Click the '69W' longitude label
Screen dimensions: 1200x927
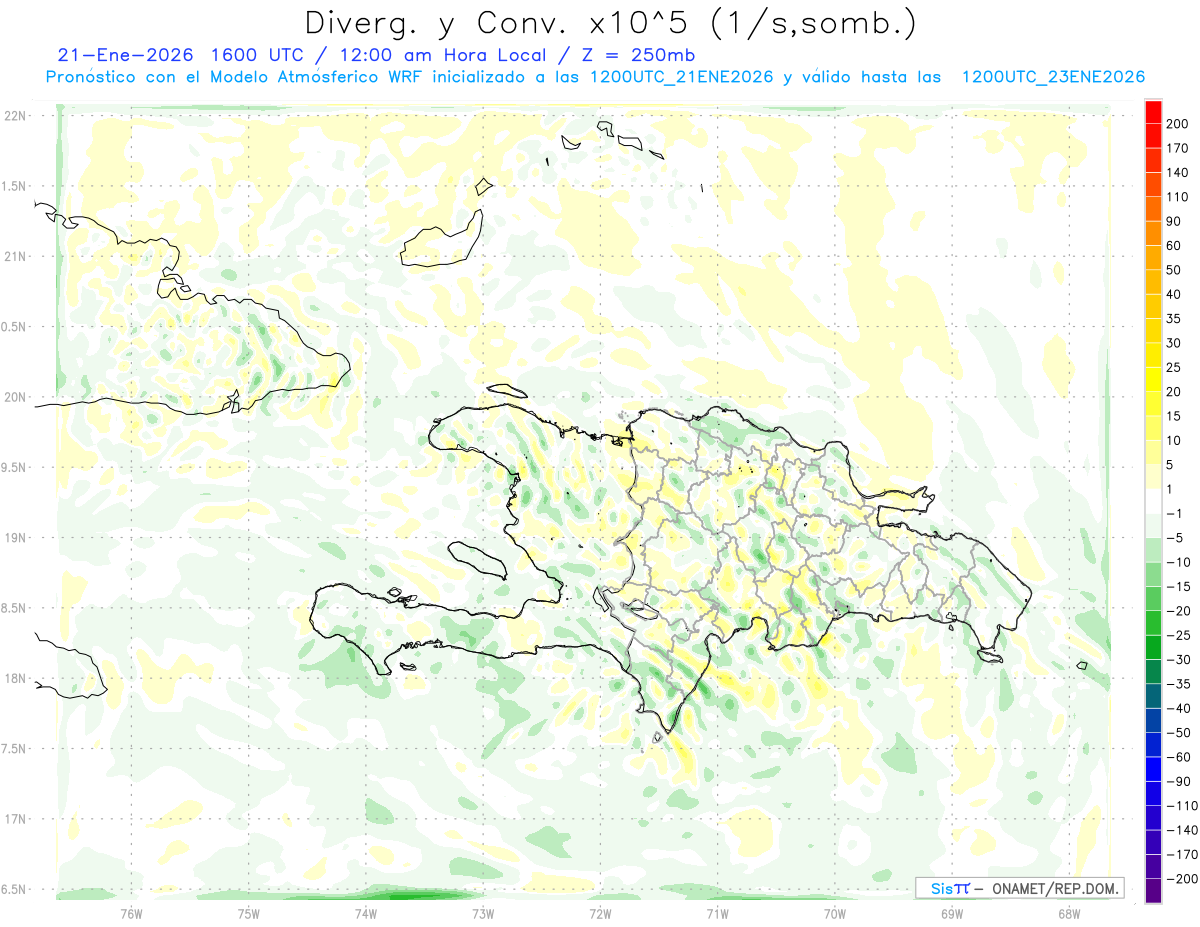(x=952, y=914)
